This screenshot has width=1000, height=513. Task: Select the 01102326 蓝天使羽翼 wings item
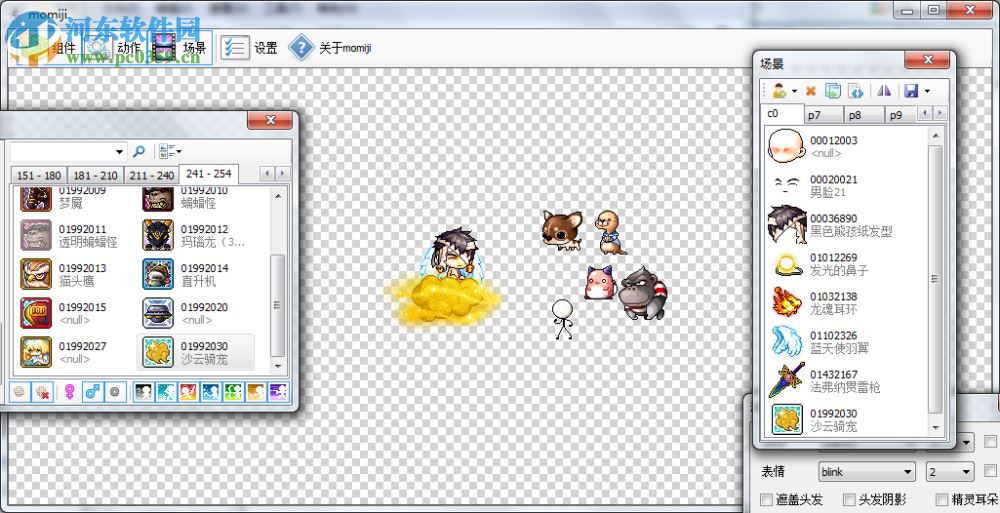click(846, 341)
